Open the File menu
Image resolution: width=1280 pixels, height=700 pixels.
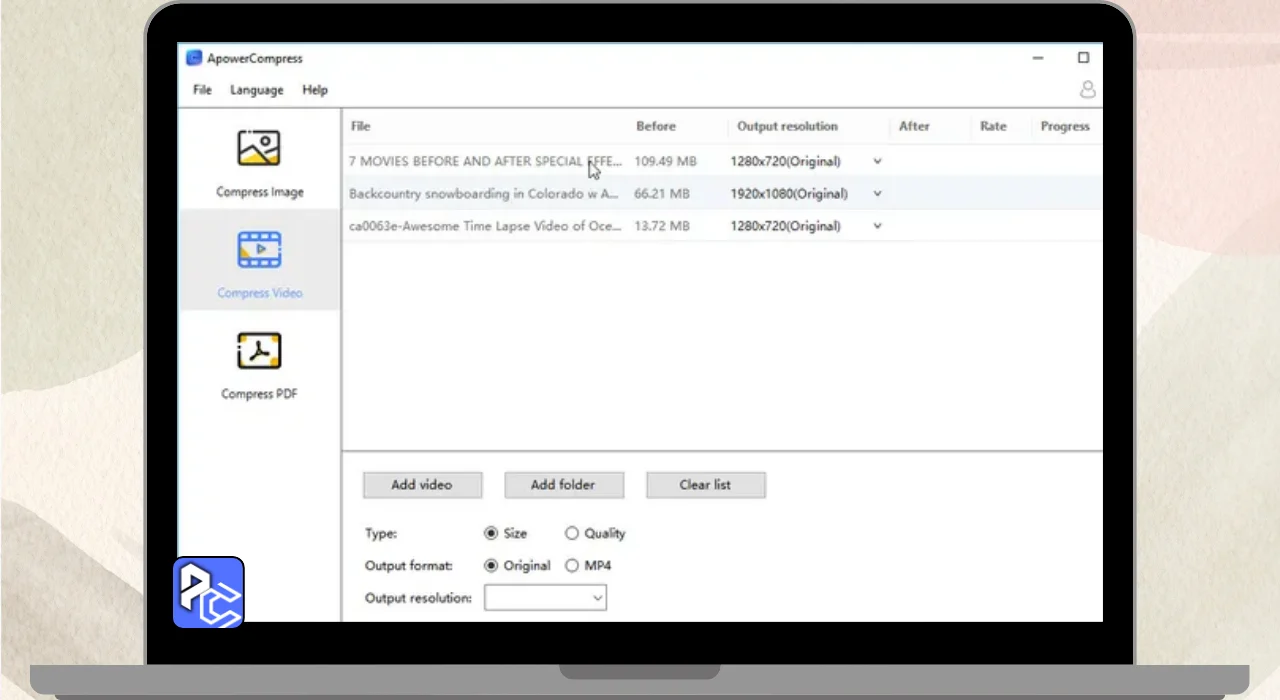[202, 90]
